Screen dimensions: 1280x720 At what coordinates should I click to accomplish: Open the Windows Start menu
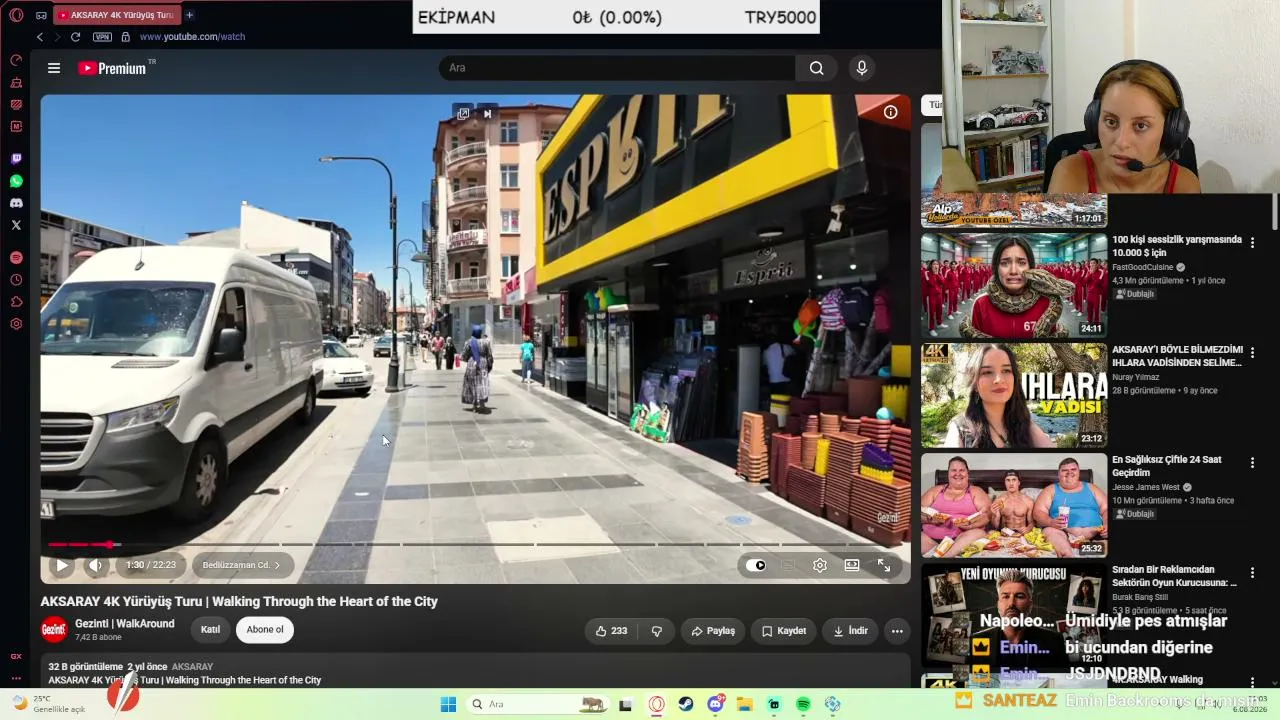point(448,704)
